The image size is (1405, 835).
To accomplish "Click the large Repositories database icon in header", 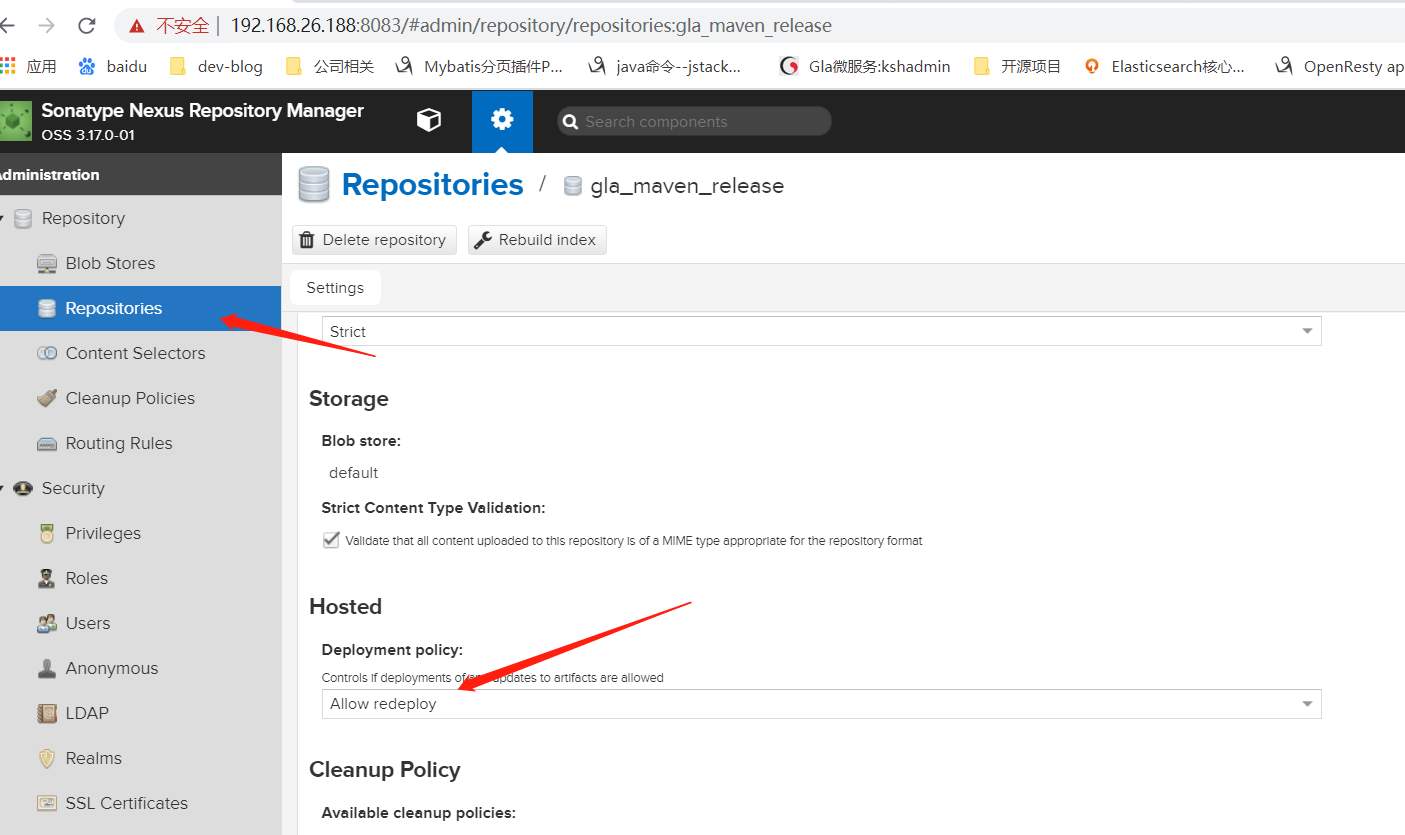I will (313, 185).
